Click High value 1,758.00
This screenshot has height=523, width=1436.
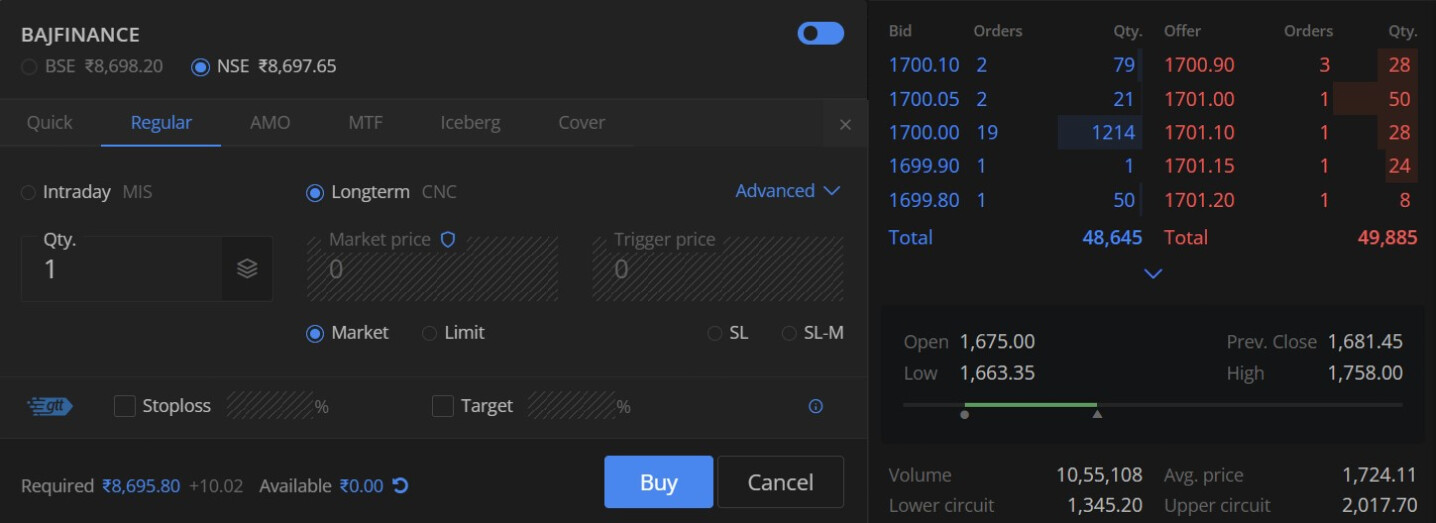[x=1365, y=373]
